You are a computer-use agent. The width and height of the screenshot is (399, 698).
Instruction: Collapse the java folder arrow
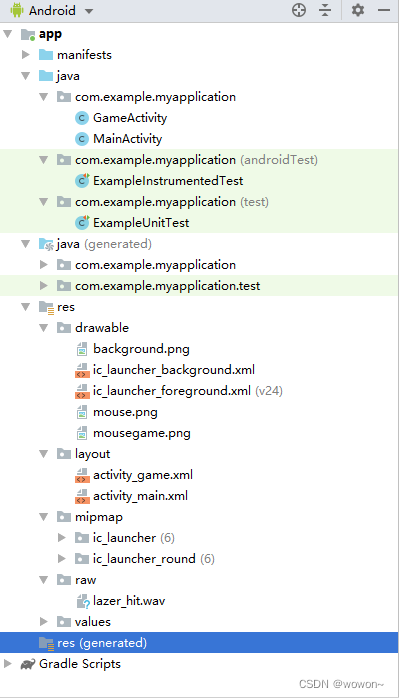25,76
